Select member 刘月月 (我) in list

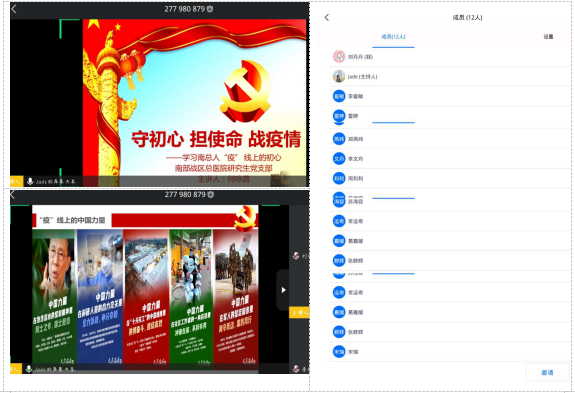coord(450,57)
